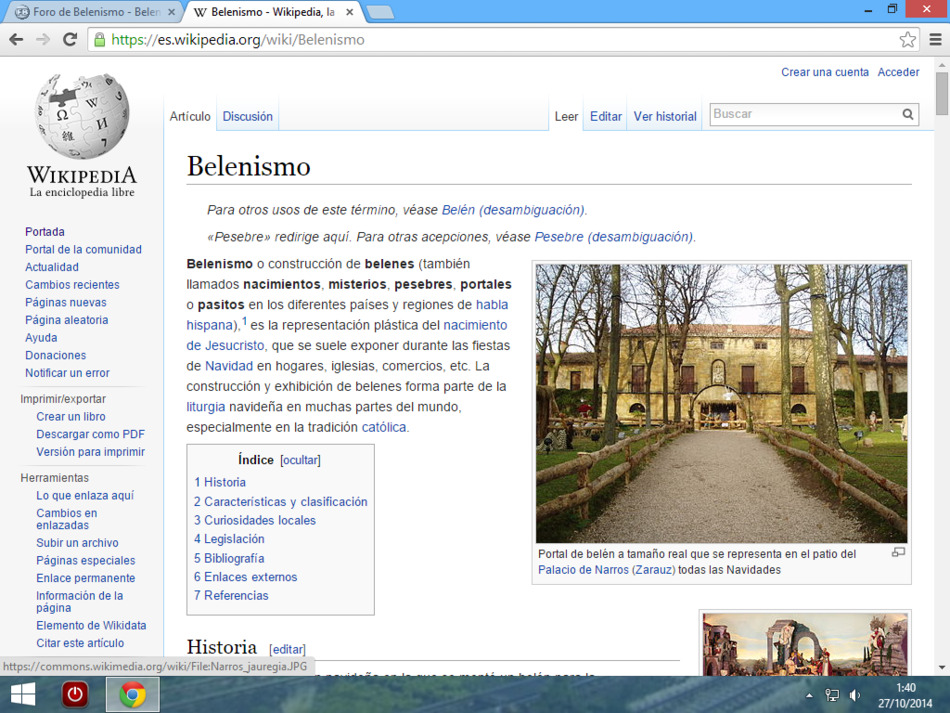Image resolution: width=950 pixels, height=713 pixels.
Task: Open Portal de la comunidad
Action: [x=83, y=249]
